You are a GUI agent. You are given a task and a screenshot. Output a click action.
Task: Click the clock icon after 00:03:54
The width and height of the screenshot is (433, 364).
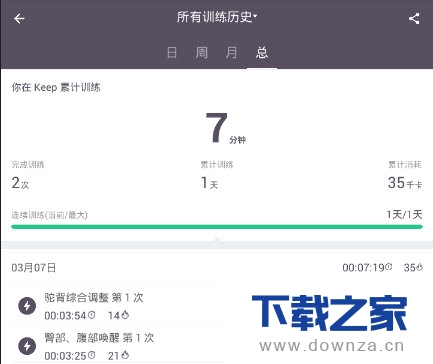[x=92, y=314]
